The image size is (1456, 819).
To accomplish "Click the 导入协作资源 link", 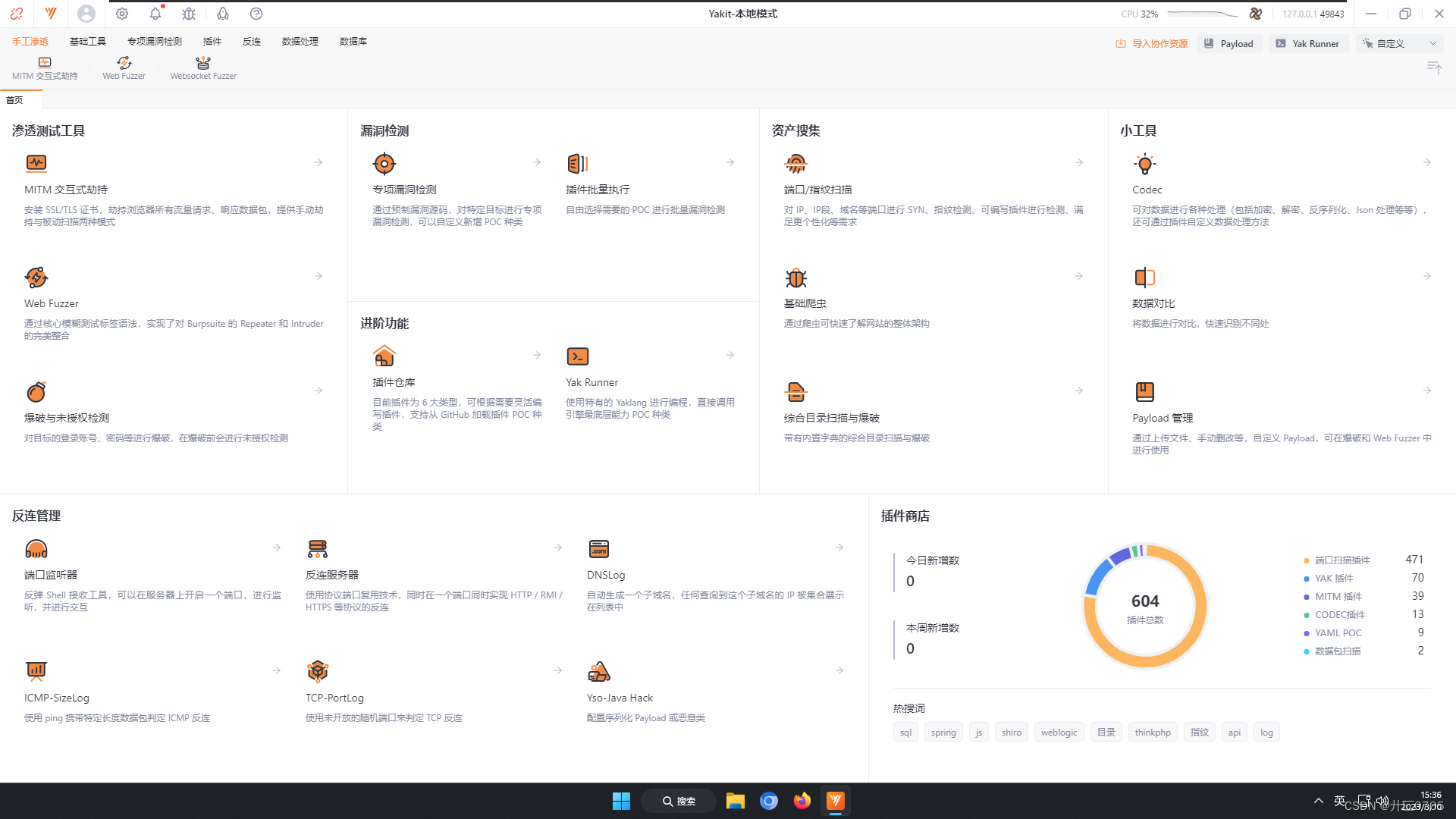I will pos(1151,43).
